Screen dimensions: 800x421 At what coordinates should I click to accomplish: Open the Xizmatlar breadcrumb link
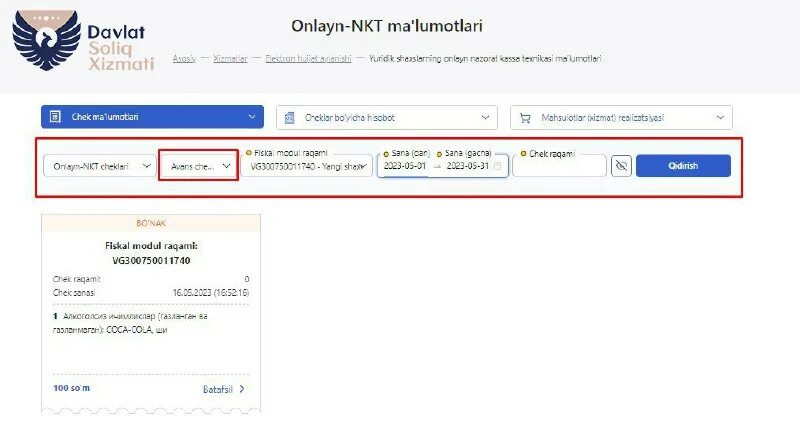[x=230, y=59]
